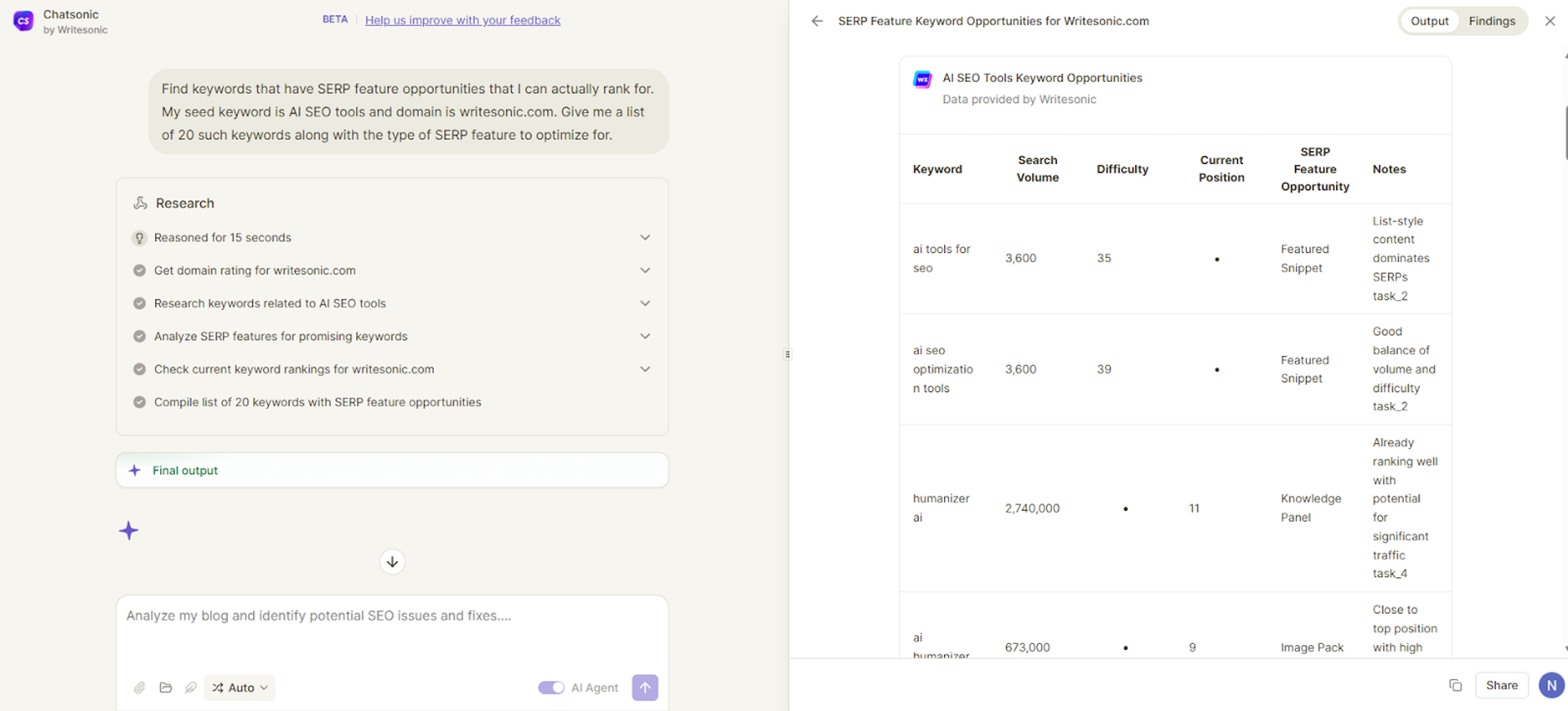Click the panel divider drag handle
The image size is (1568, 711).
click(x=787, y=354)
